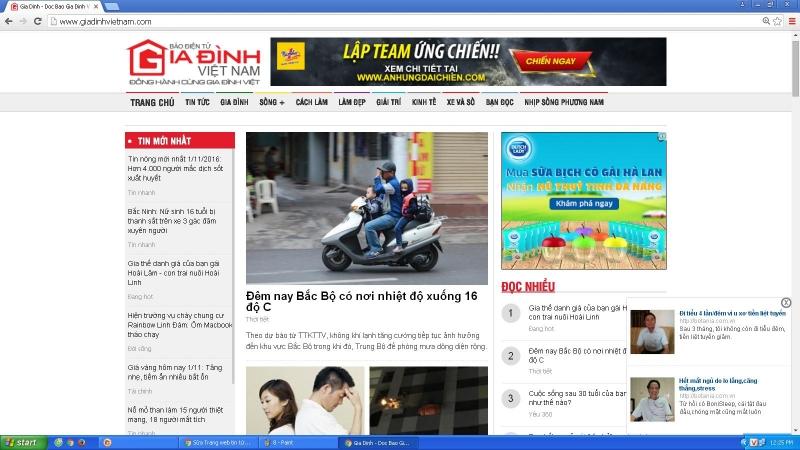The image size is (800, 450).
Task: Bookmark this page with star icon
Action: point(777,21)
